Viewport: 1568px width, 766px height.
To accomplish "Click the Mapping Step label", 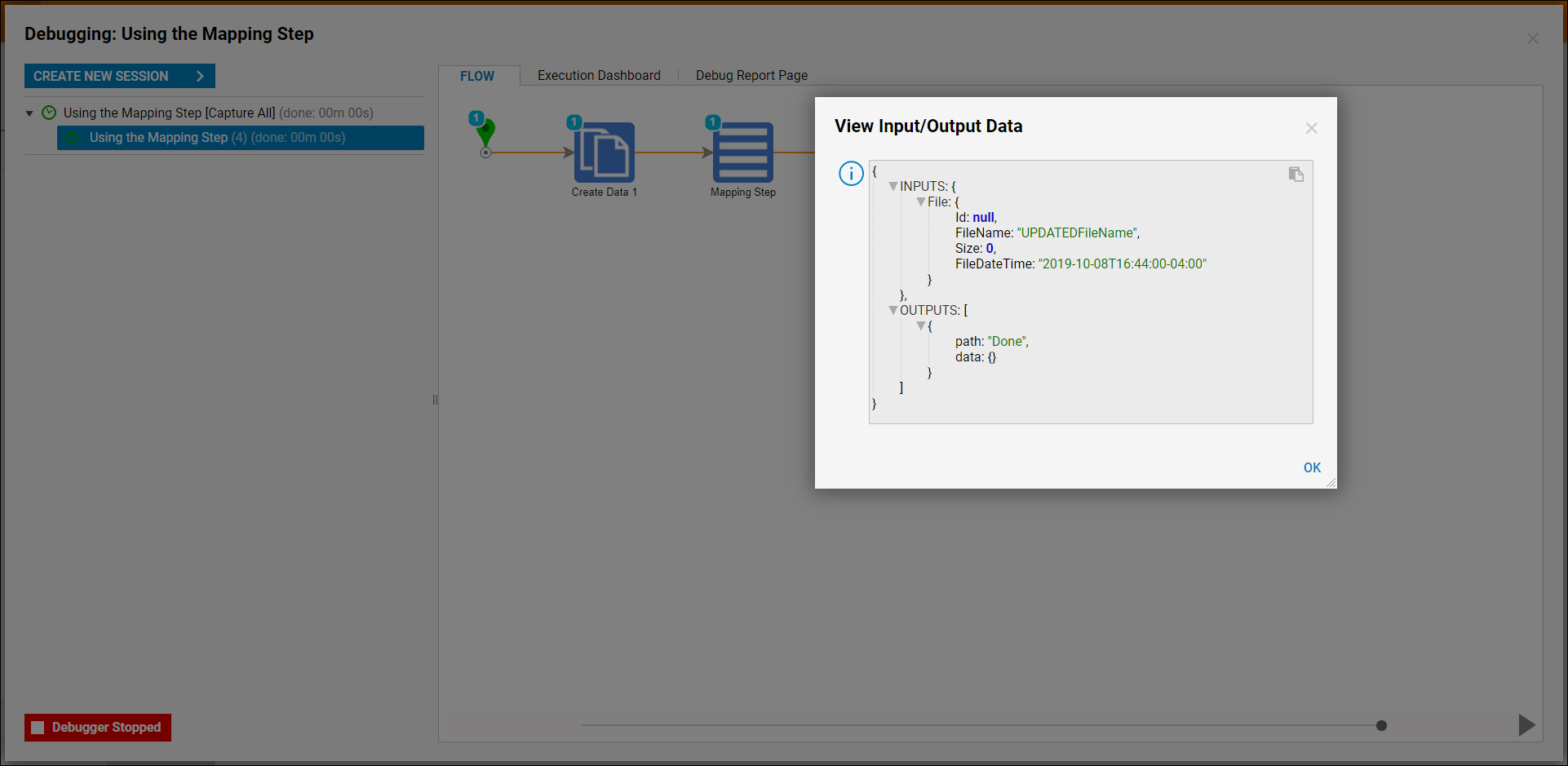I will click(x=743, y=192).
